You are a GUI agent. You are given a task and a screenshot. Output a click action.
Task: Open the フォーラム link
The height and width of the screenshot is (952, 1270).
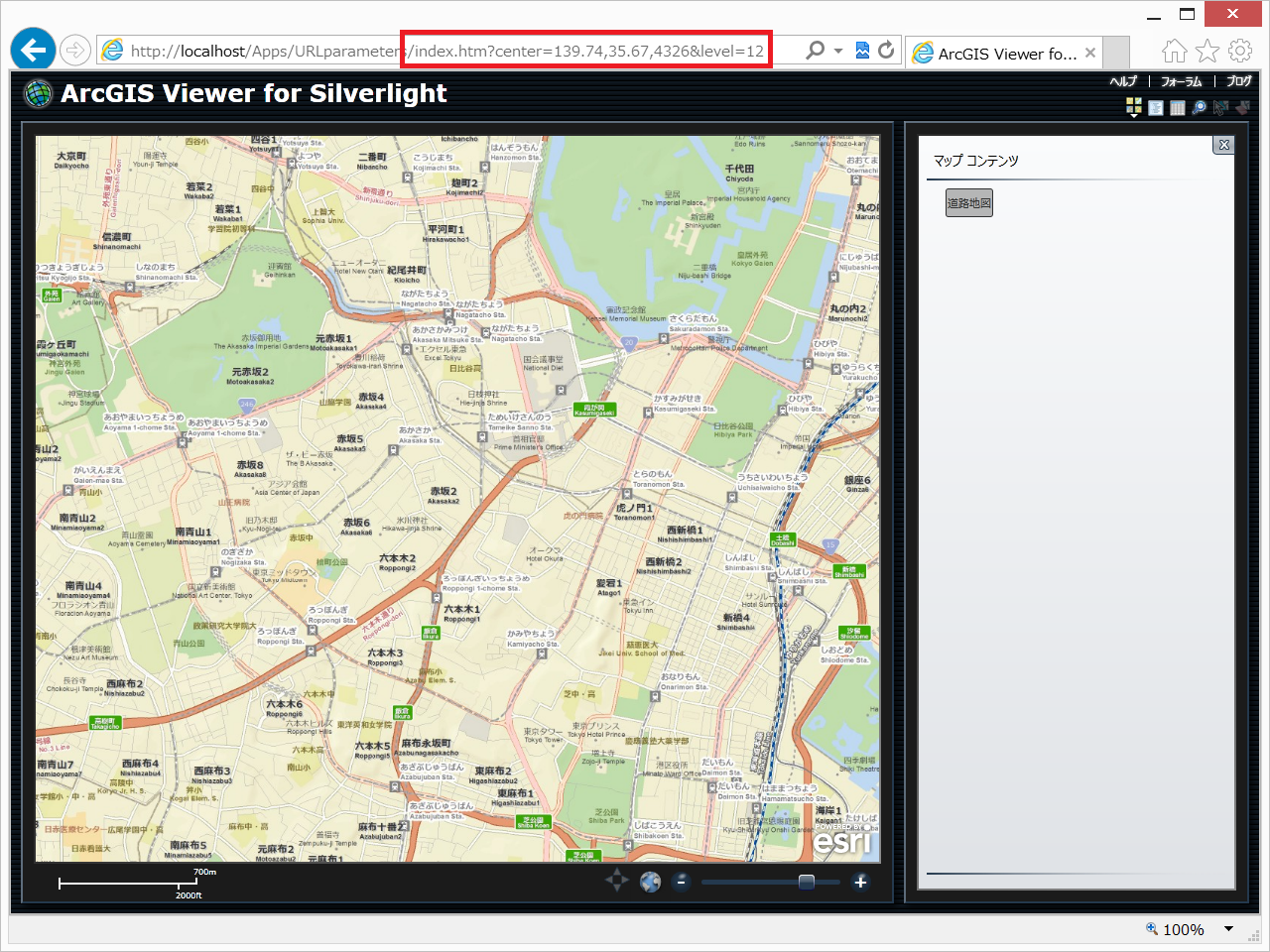tap(1182, 81)
